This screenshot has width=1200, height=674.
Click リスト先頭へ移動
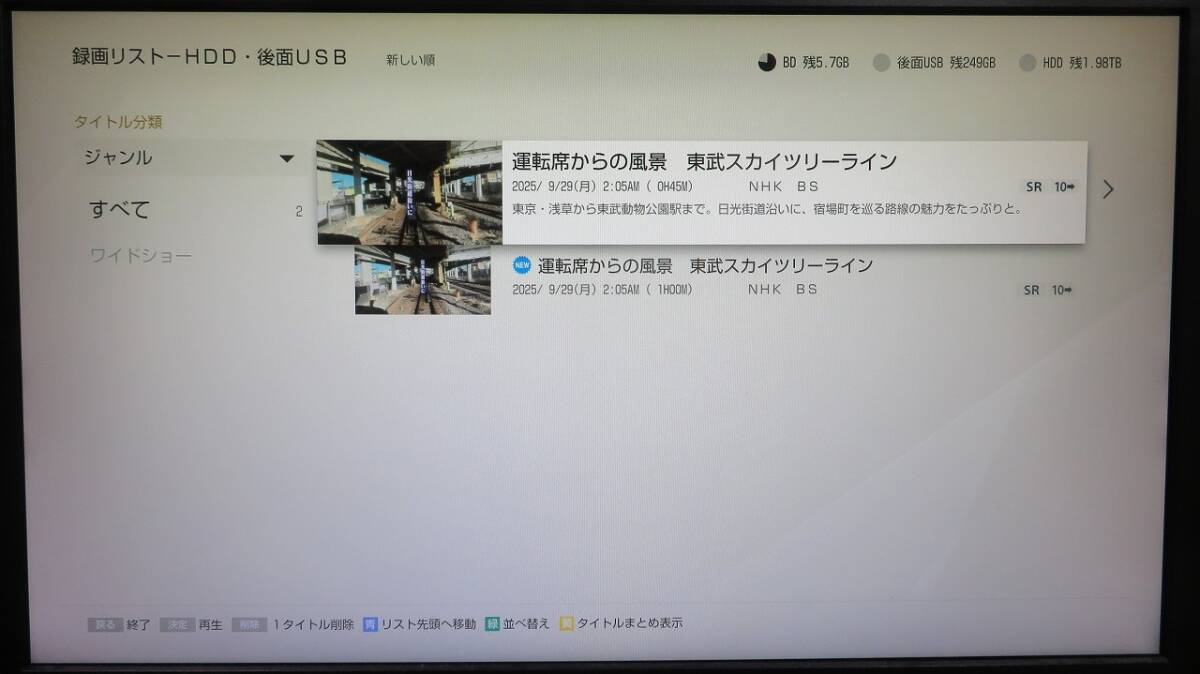428,624
